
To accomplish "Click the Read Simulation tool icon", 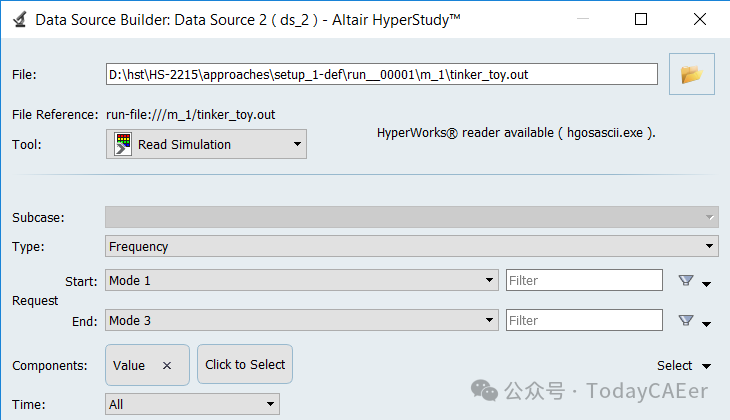I will tap(123, 144).
